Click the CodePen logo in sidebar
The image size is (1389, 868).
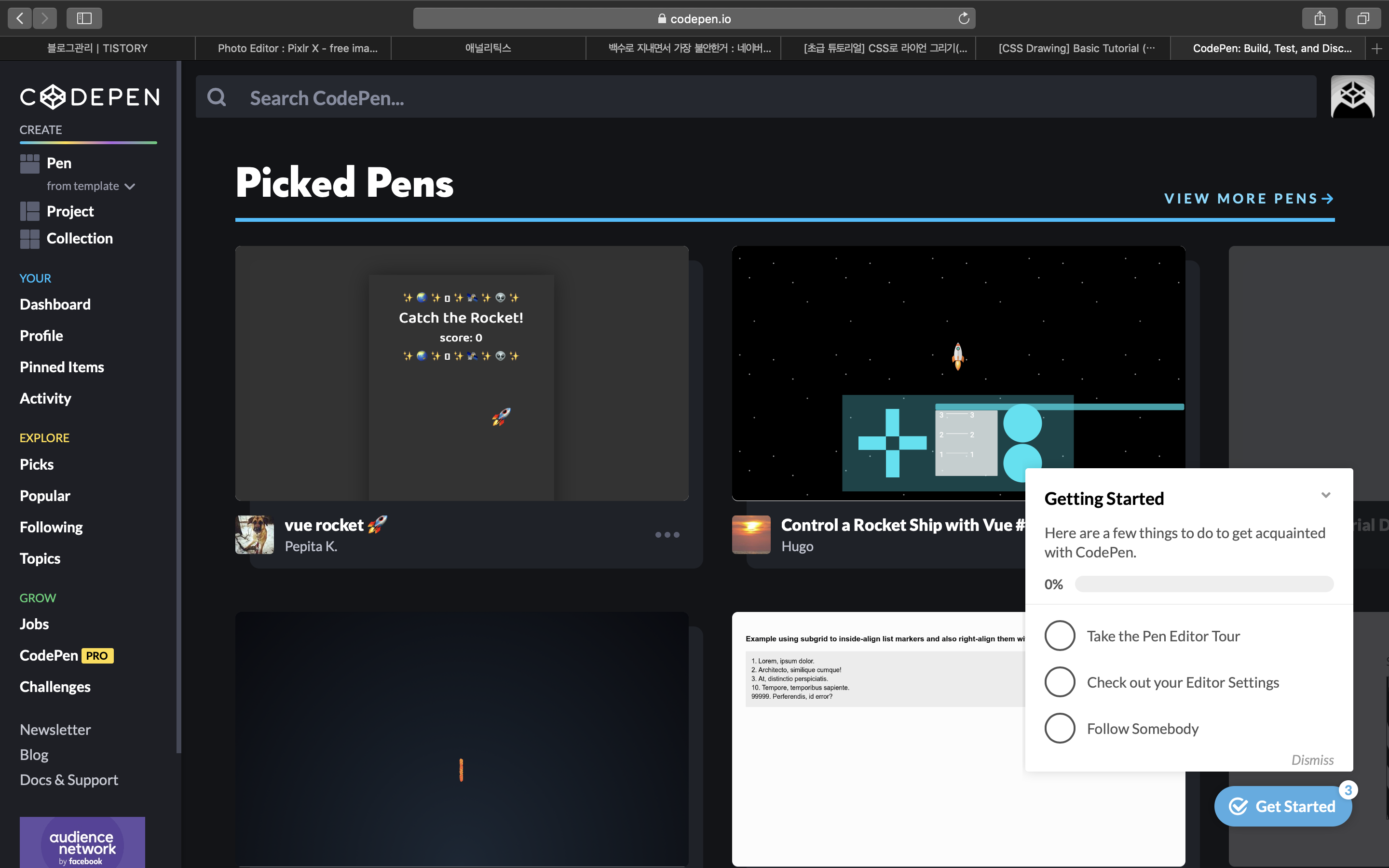[90, 96]
